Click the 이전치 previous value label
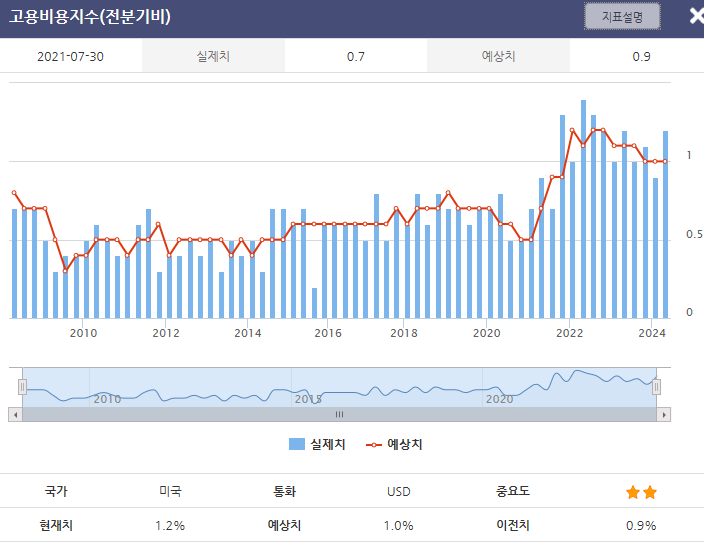This screenshot has width=704, height=543. coord(513,525)
